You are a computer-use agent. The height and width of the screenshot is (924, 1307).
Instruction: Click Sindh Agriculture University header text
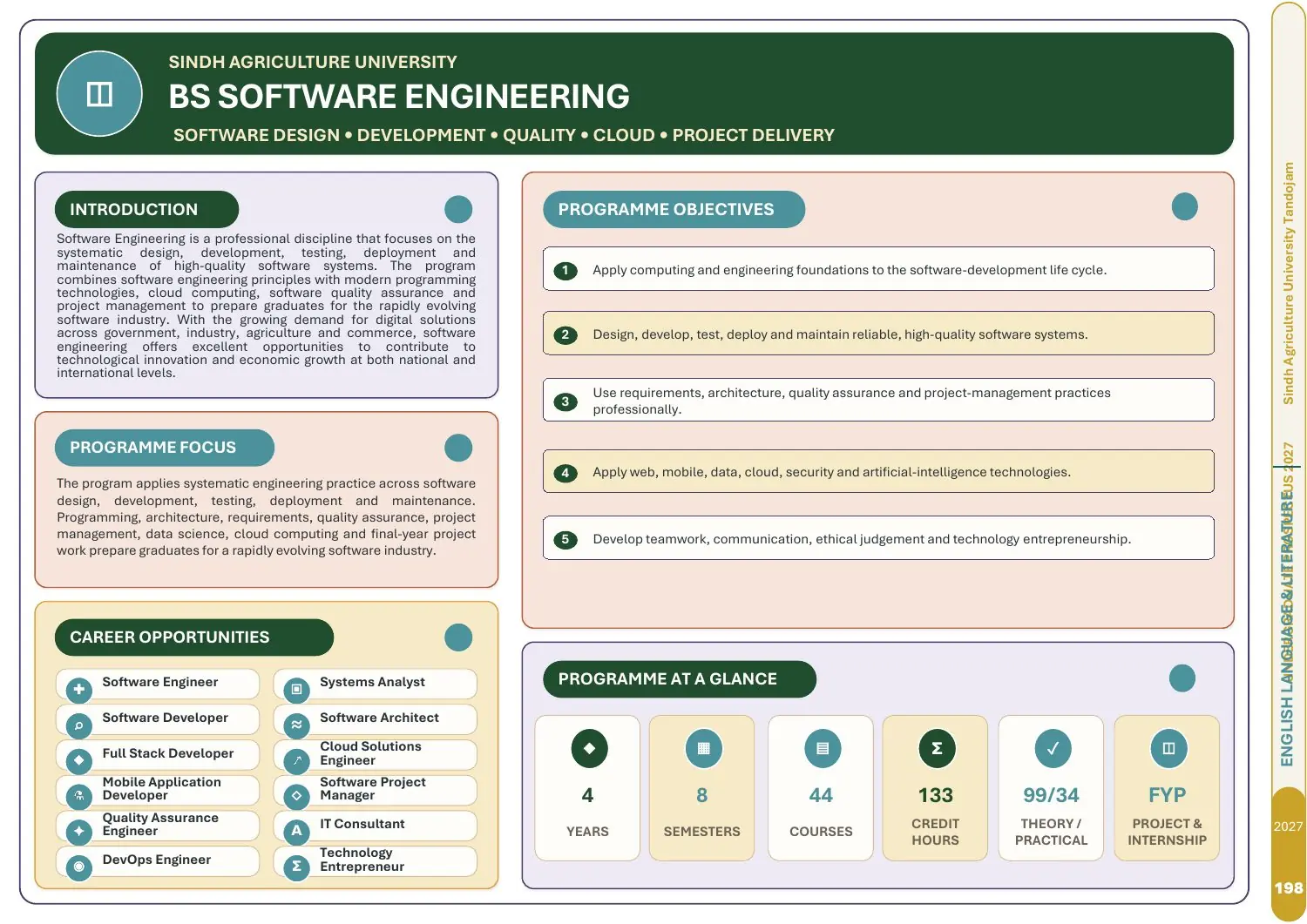click(x=313, y=62)
